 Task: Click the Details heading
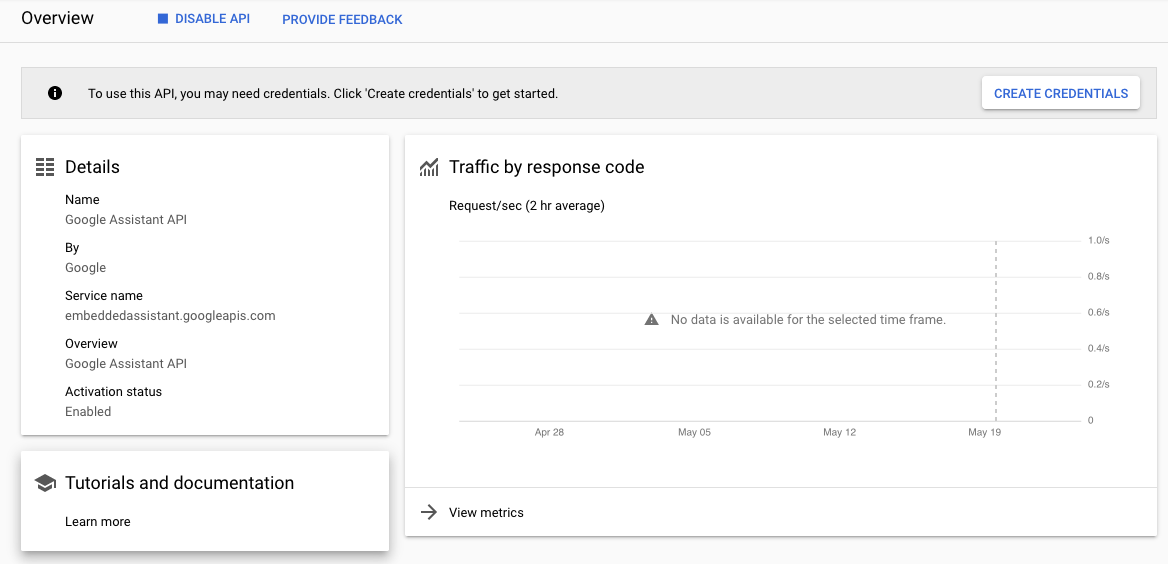92,167
